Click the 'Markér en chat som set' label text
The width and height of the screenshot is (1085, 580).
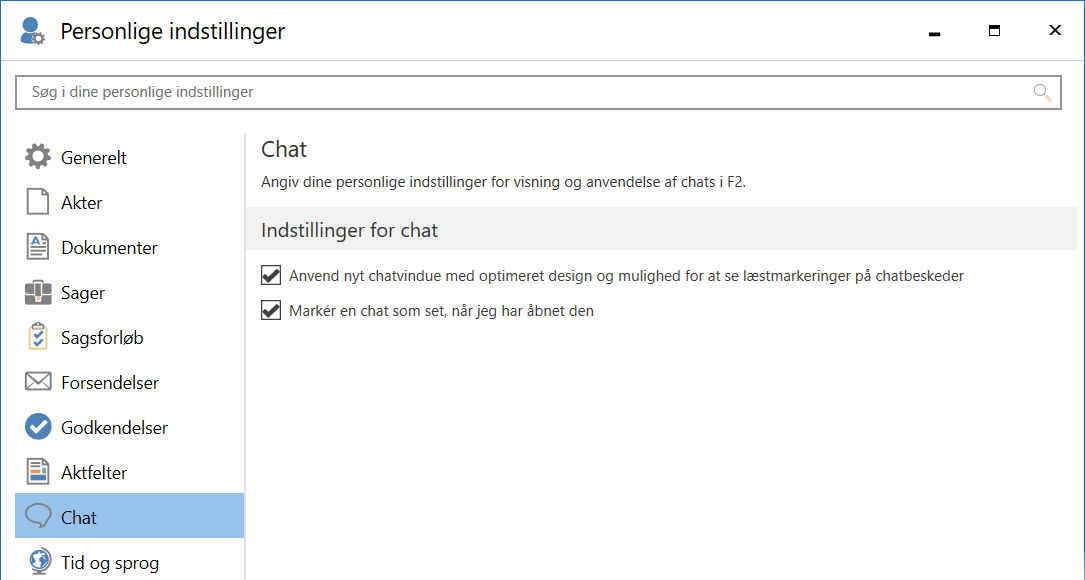click(441, 311)
